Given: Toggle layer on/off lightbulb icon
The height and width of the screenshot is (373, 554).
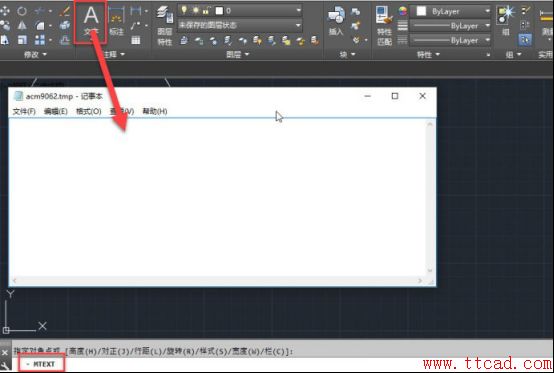Looking at the screenshot, I should tap(184, 11).
